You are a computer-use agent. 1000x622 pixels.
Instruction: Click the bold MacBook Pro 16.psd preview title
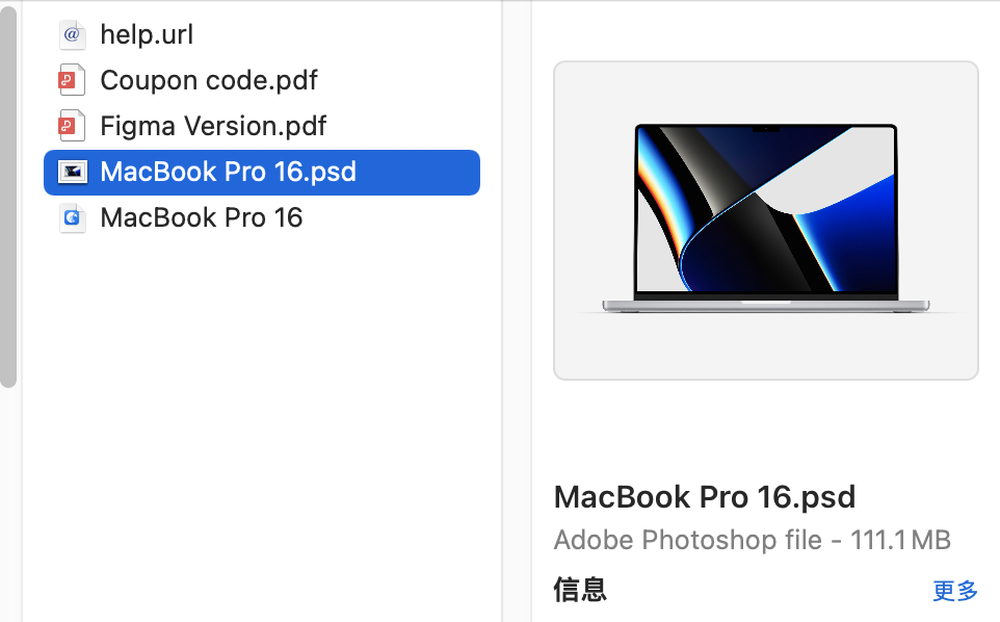[x=704, y=497]
